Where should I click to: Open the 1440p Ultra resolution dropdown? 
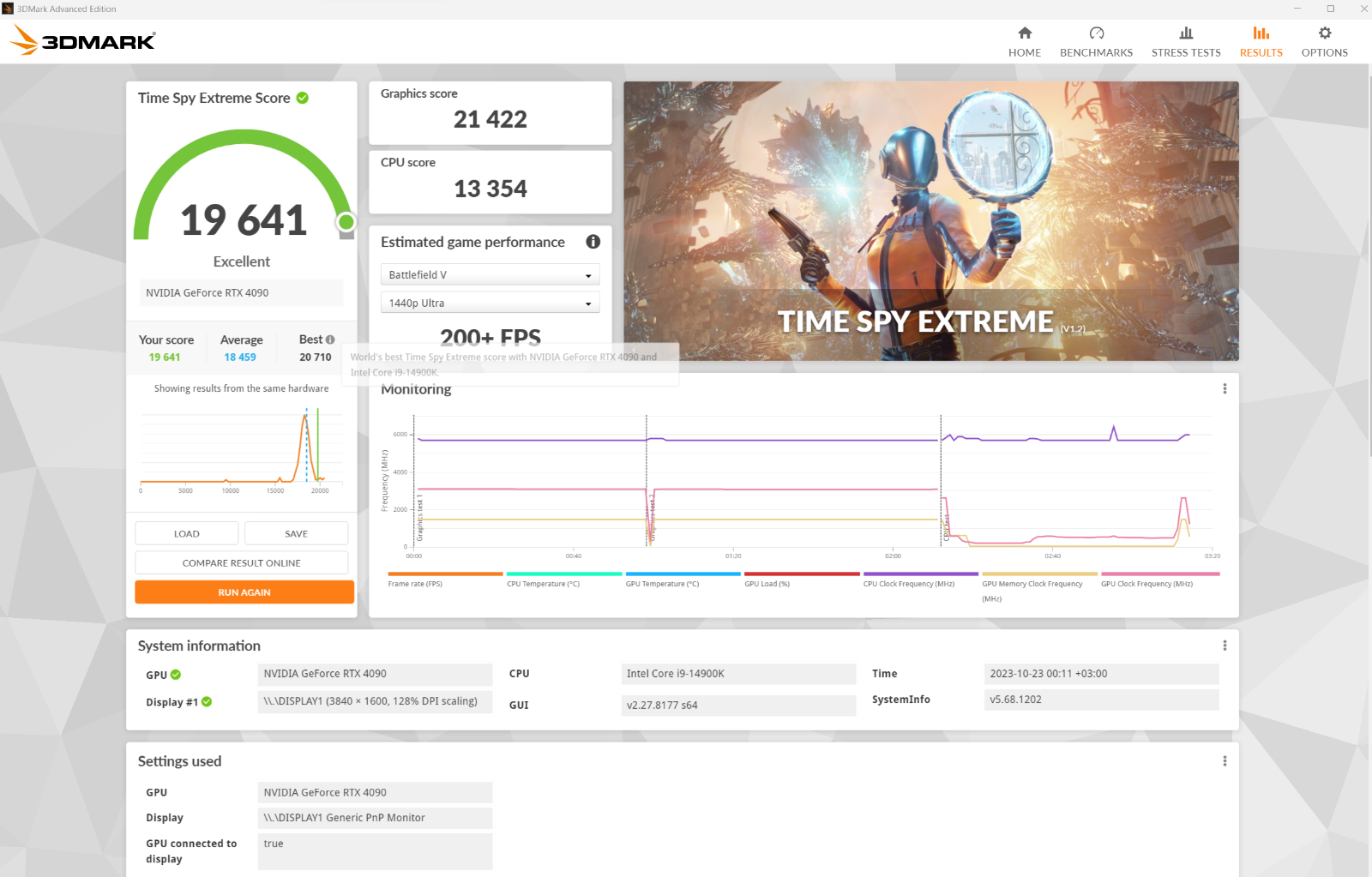(490, 303)
